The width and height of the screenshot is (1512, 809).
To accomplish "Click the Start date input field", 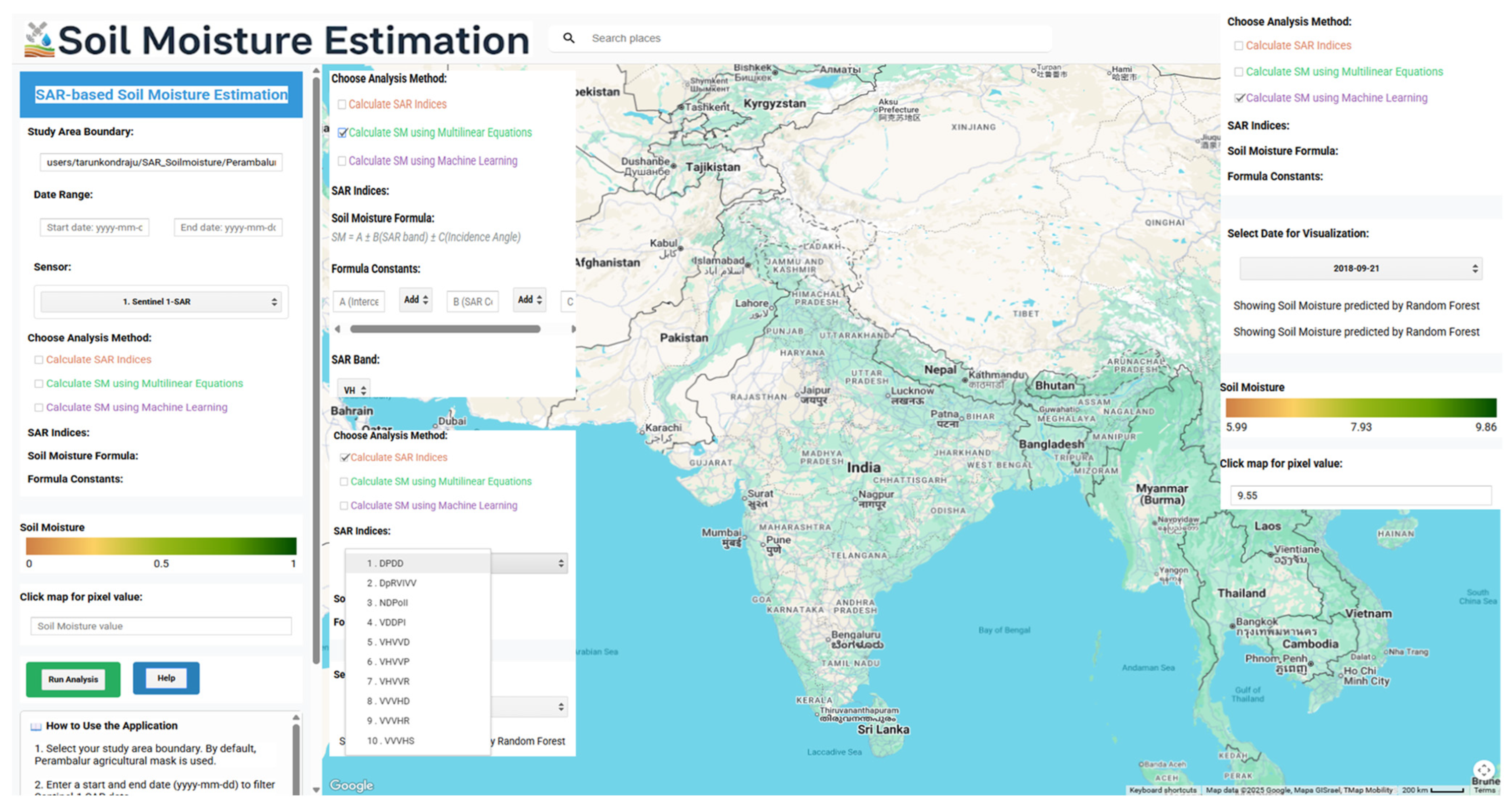I will [94, 228].
